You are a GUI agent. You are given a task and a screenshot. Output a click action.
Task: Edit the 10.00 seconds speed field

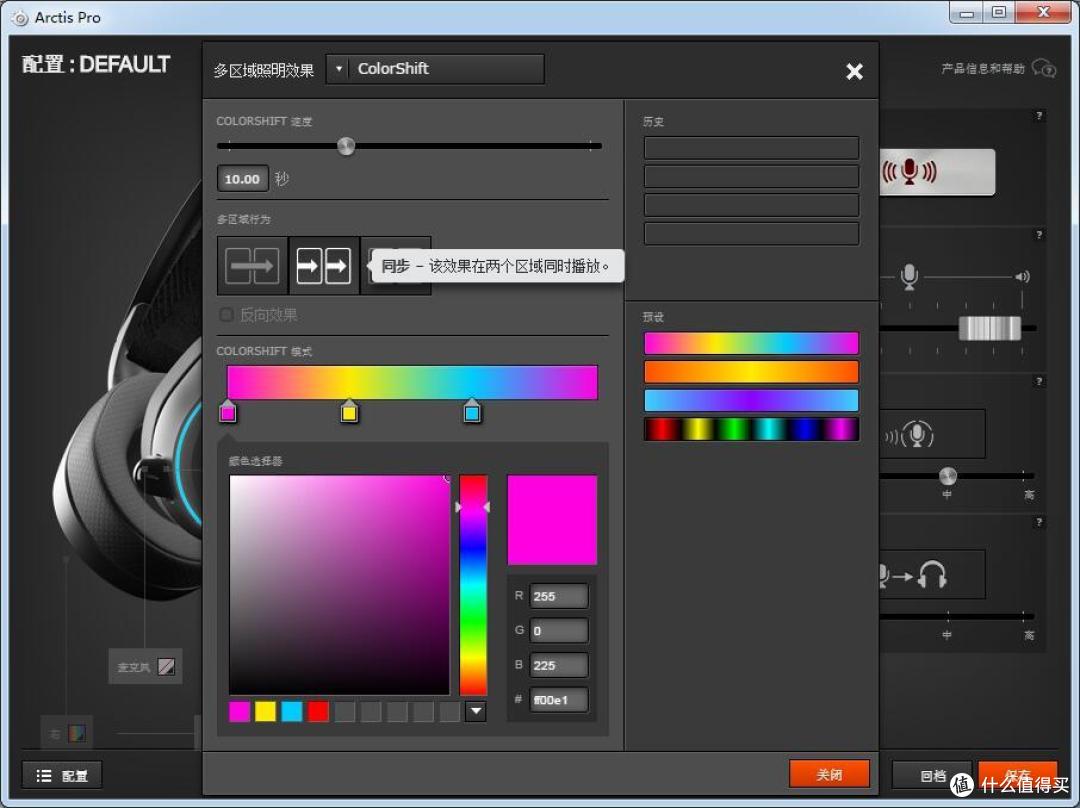242,179
